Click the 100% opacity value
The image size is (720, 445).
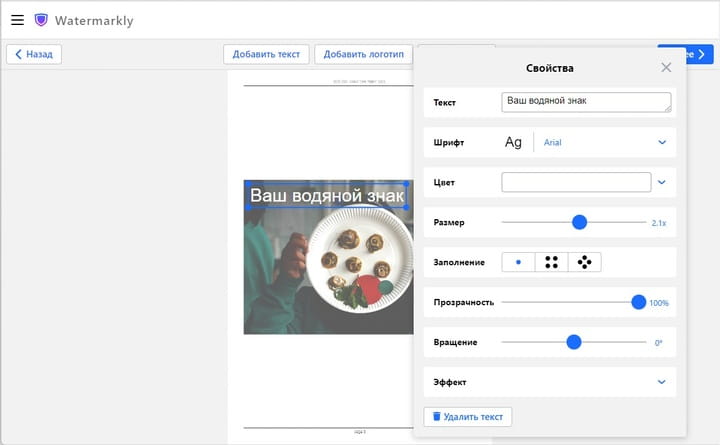[x=659, y=303]
